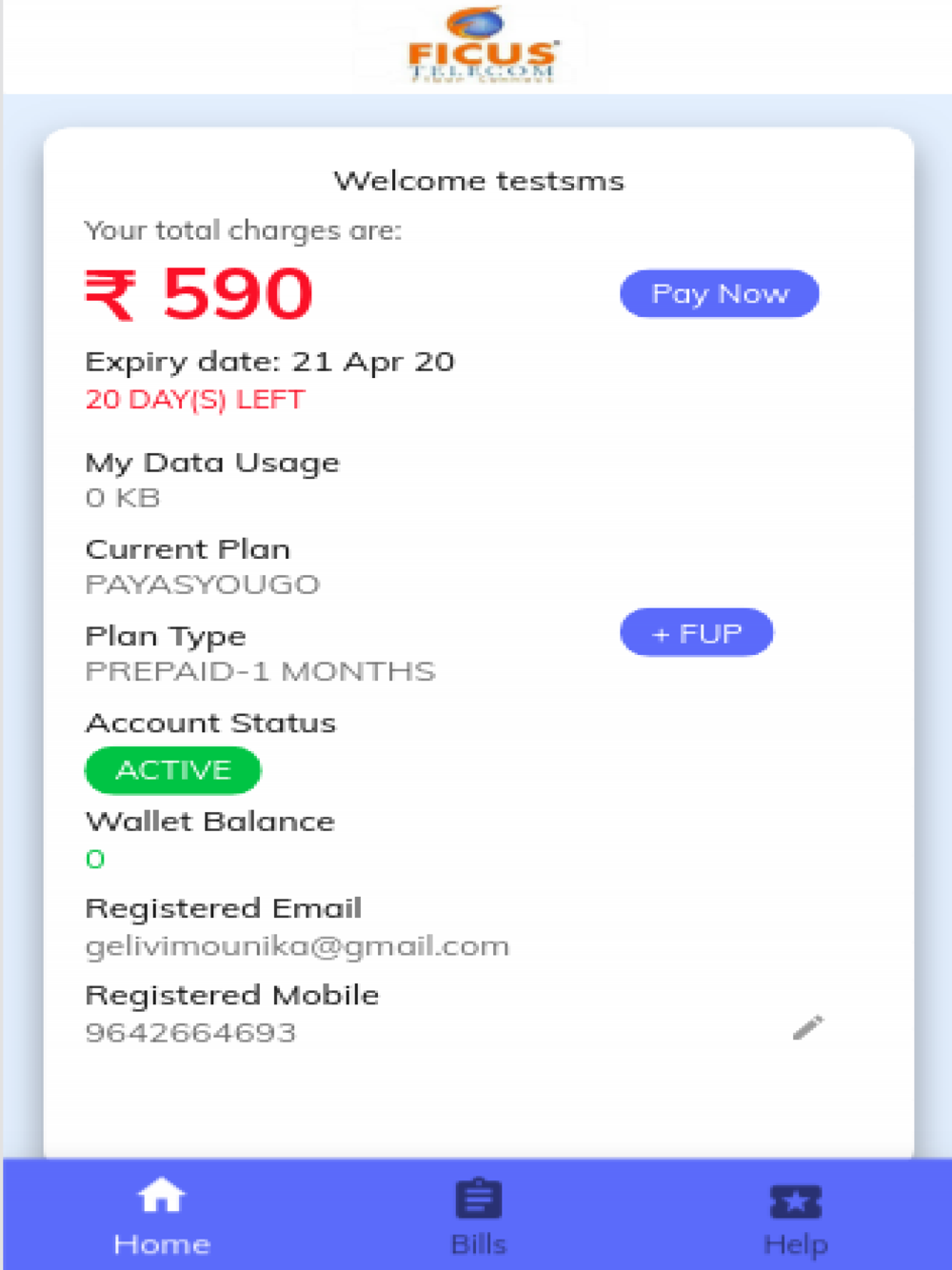Screen dimensions: 952x1270
Task: Tap the 590 total charges amount
Action: click(x=238, y=293)
